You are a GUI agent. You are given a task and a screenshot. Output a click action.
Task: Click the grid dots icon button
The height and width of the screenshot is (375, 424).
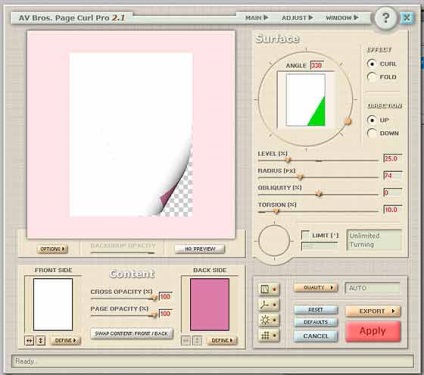[268, 335]
